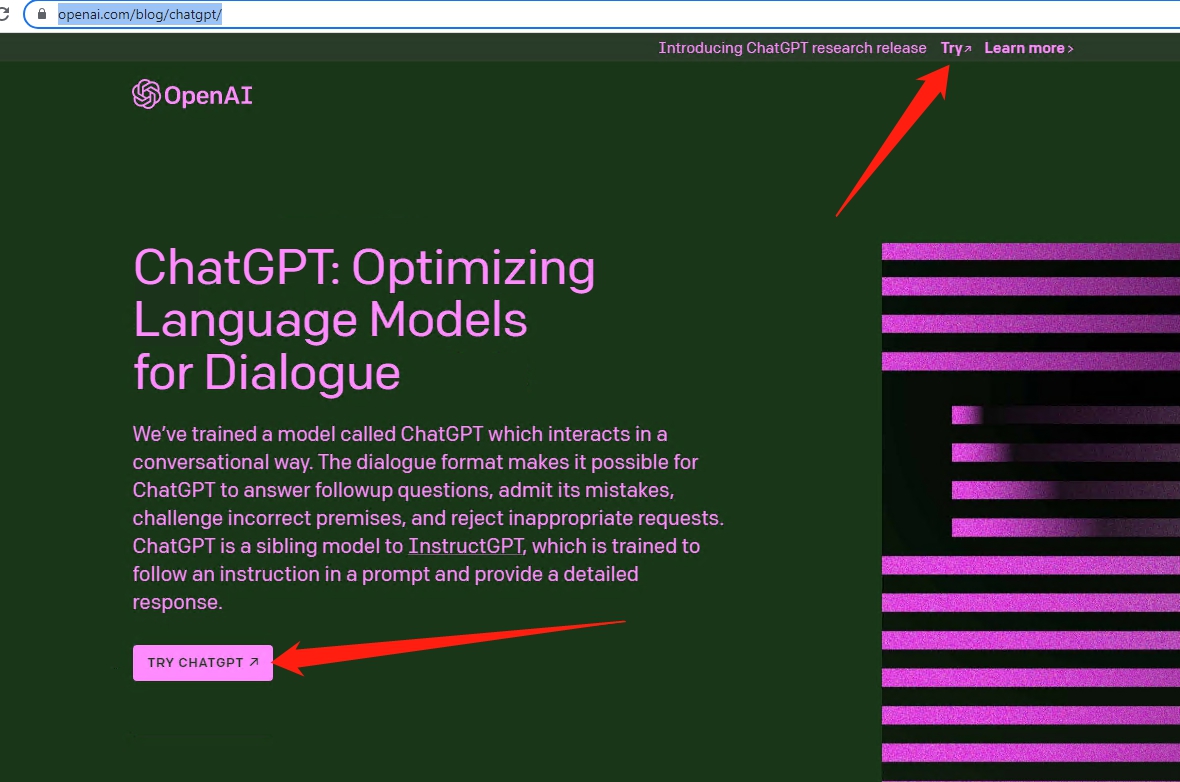Viewport: 1180px width, 782px height.
Task: Click the Try link in top banner
Action: [956, 48]
